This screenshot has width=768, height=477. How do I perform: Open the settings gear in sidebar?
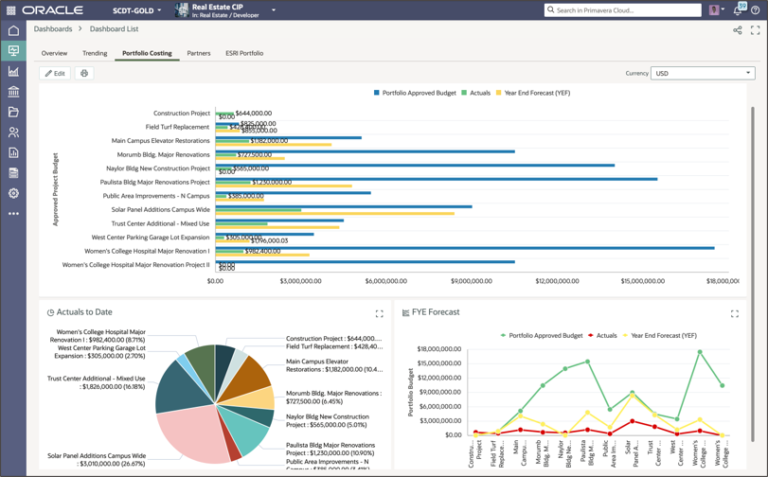[x=13, y=193]
